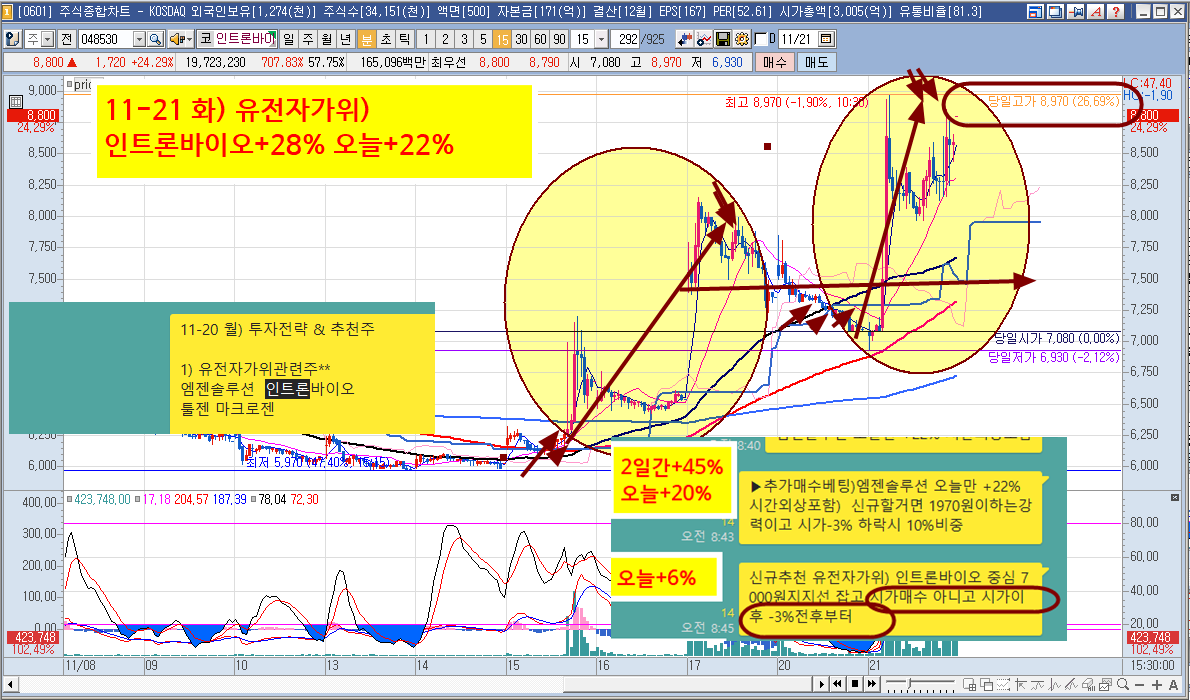This screenshot has height=700, width=1190.
Task: Select the 1-minute interval button
Action: [x=426, y=39]
